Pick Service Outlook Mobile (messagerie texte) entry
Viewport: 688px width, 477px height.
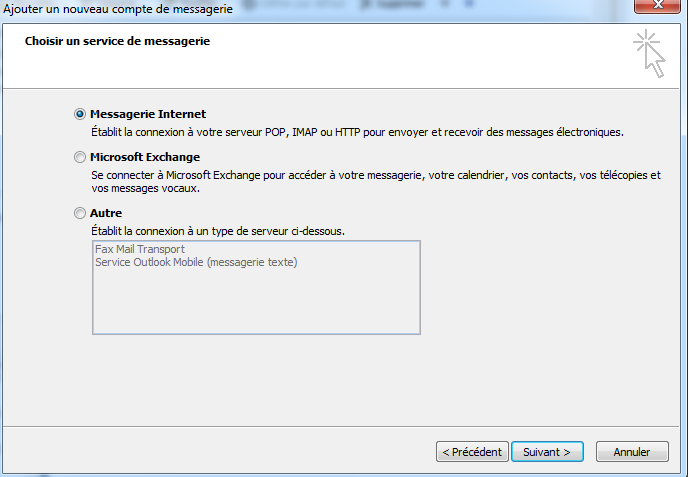[196, 262]
